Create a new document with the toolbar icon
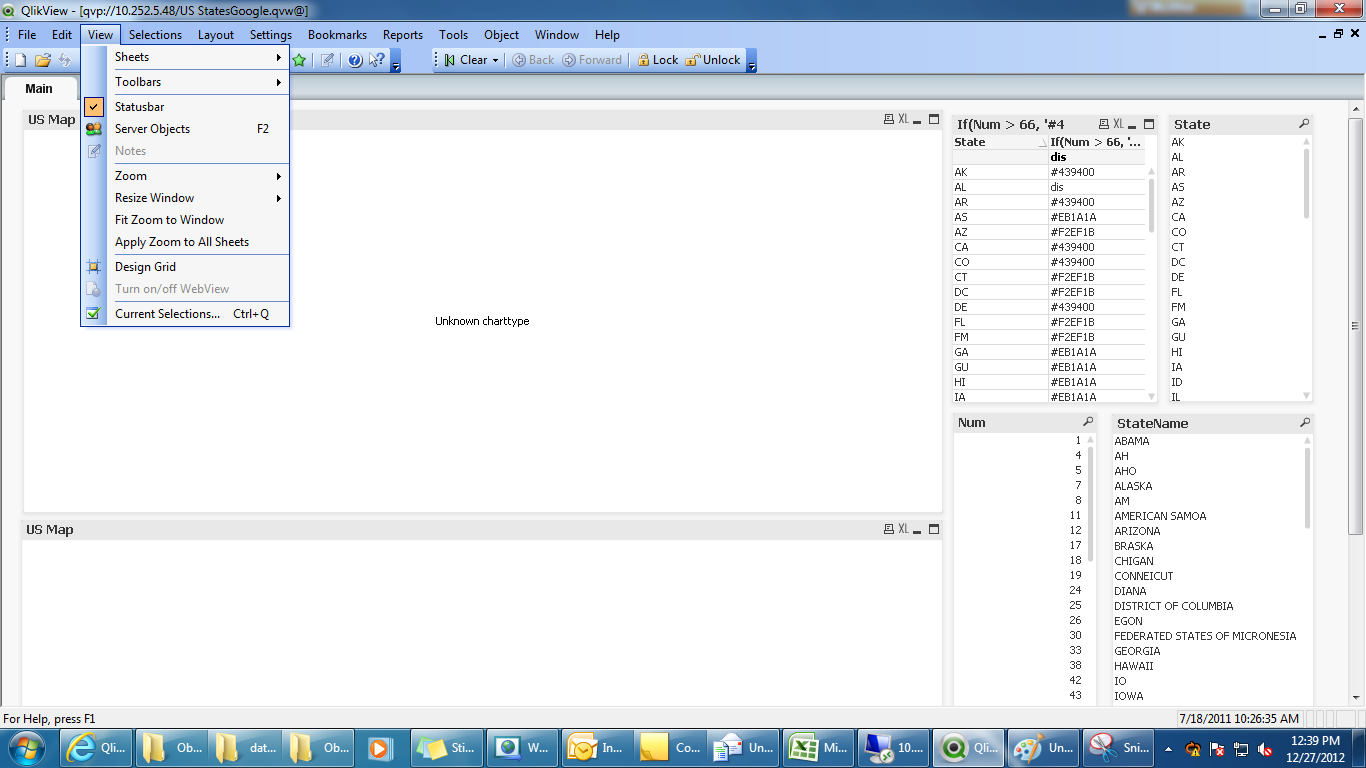The width and height of the screenshot is (1366, 768). click(x=20, y=60)
